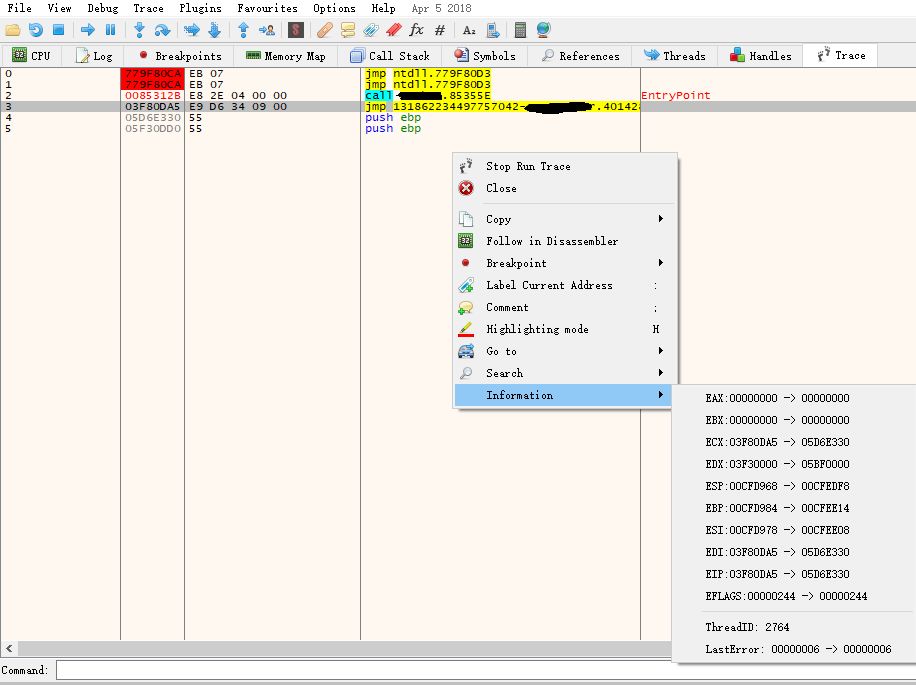Image resolution: width=916 pixels, height=685 pixels.
Task: Select the EAX register info entry
Action: click(x=794, y=398)
